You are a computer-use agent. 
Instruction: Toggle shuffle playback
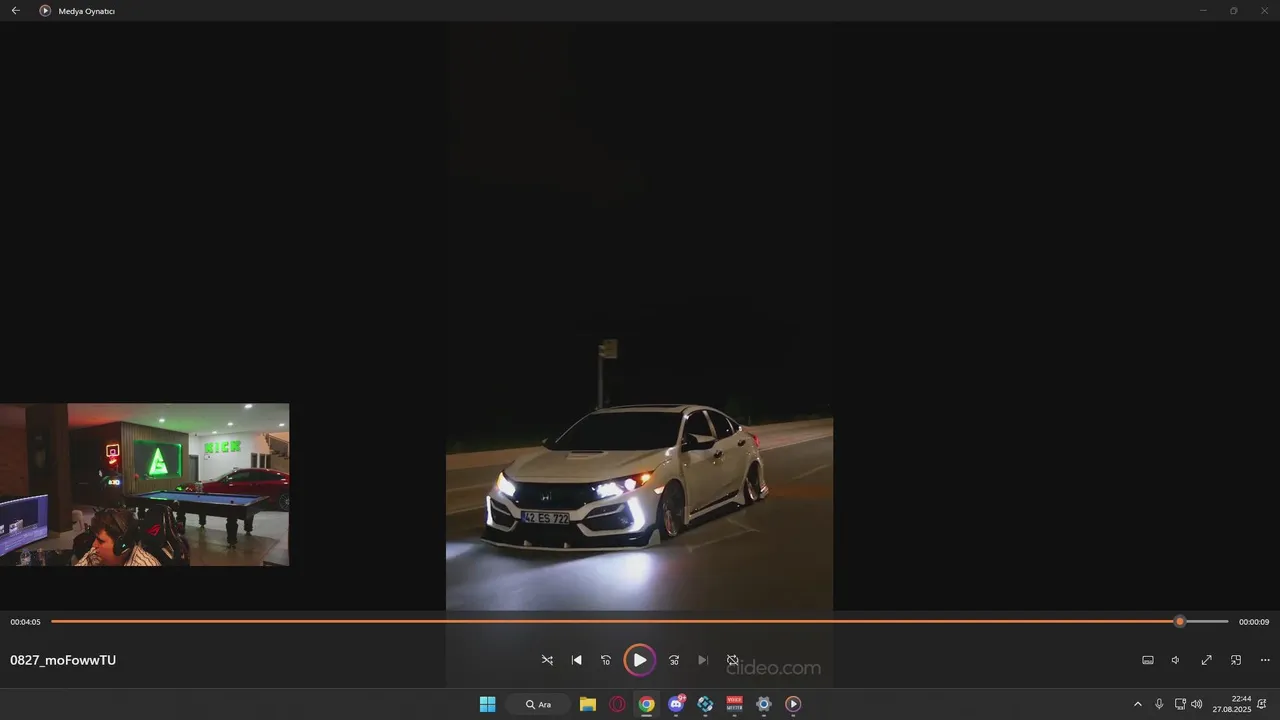click(x=547, y=660)
